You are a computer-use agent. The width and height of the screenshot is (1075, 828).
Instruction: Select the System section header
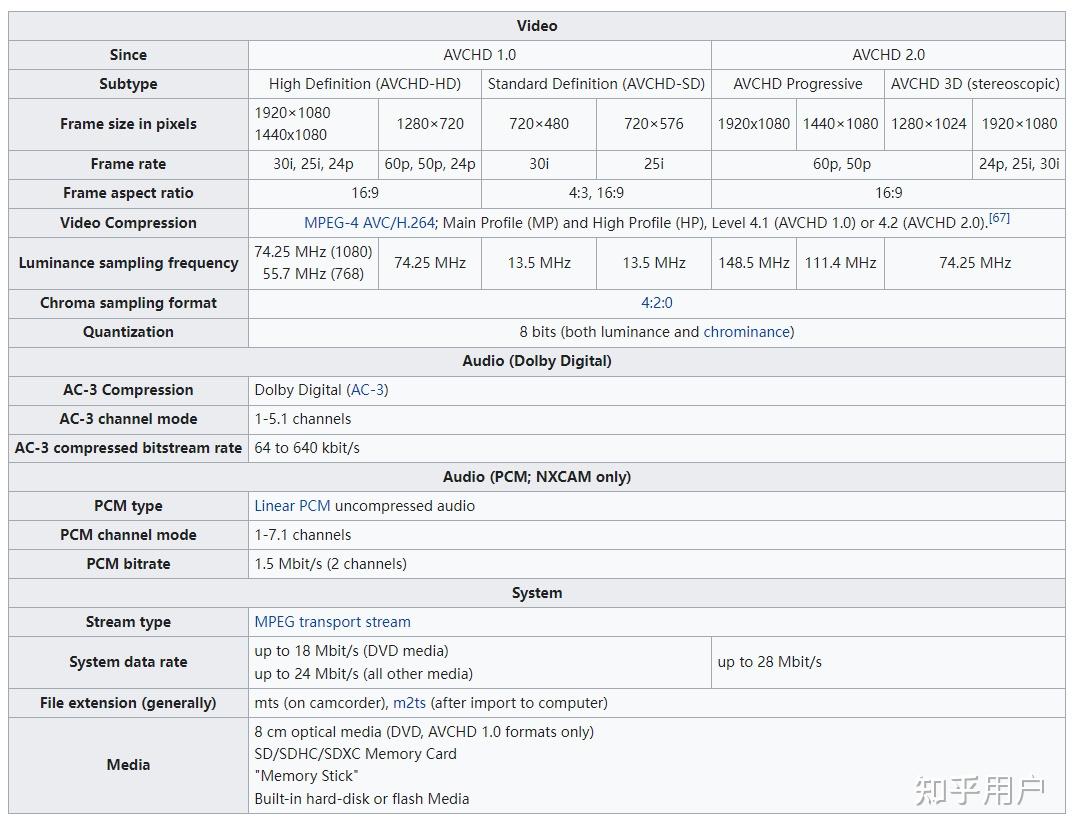[x=537, y=593]
